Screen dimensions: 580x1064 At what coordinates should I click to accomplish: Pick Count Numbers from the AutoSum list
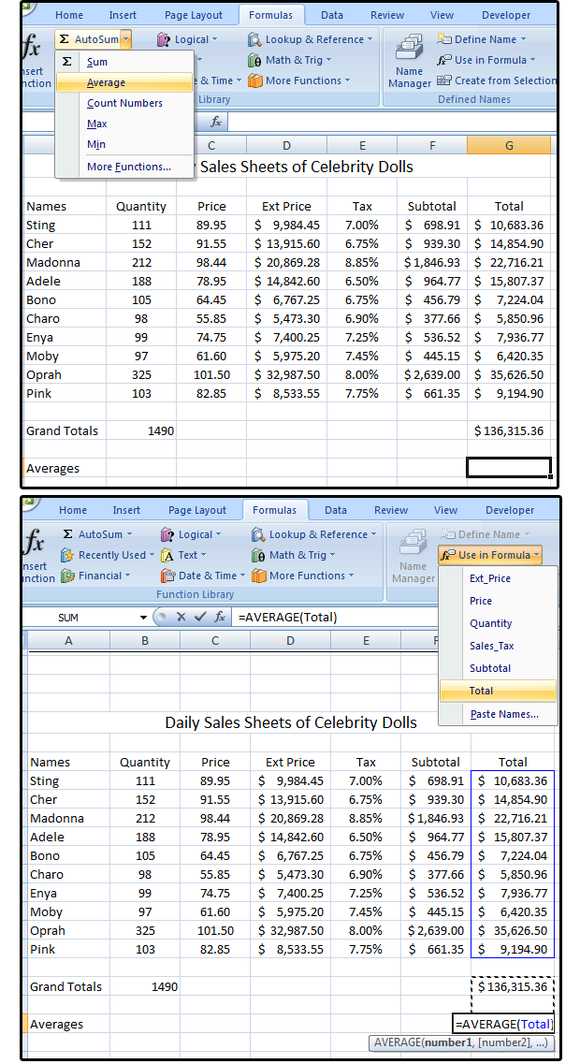125,103
